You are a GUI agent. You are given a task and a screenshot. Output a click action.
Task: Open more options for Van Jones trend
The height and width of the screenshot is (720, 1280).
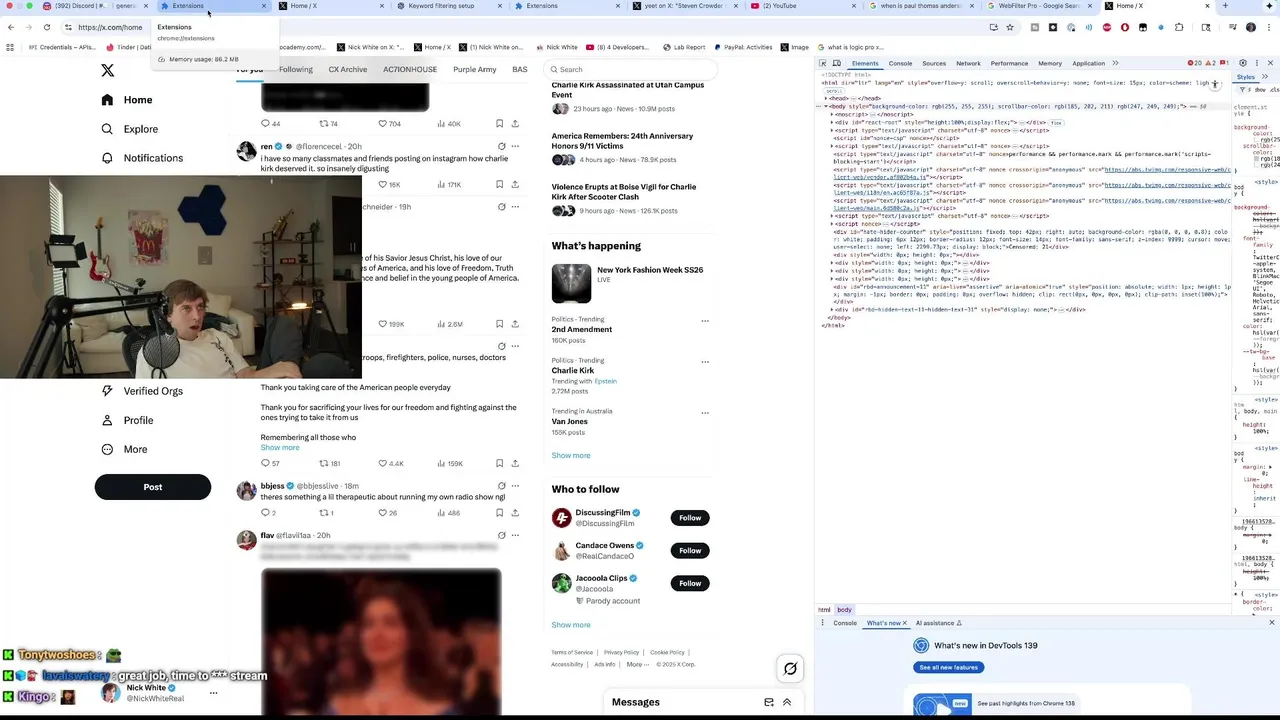tap(705, 413)
